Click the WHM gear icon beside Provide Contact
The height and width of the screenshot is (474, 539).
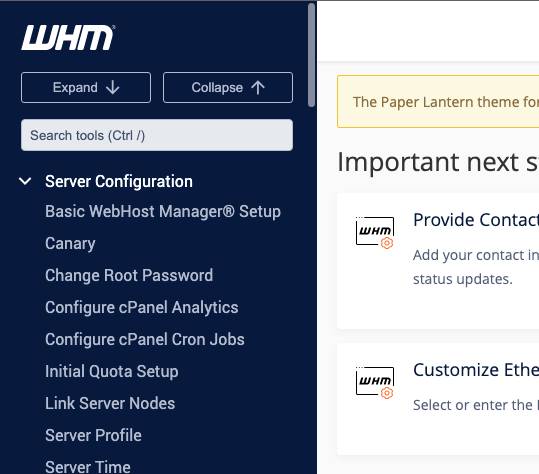pos(375,232)
